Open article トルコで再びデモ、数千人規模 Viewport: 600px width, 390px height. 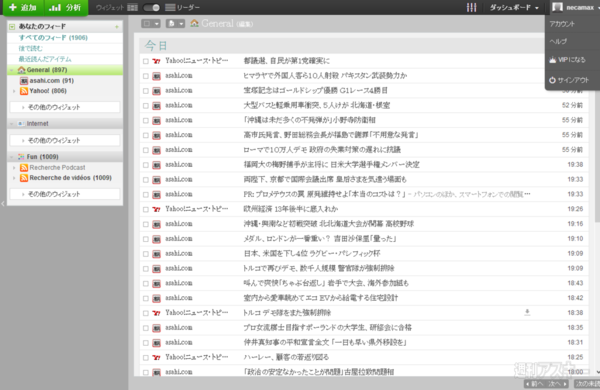tap(319, 268)
